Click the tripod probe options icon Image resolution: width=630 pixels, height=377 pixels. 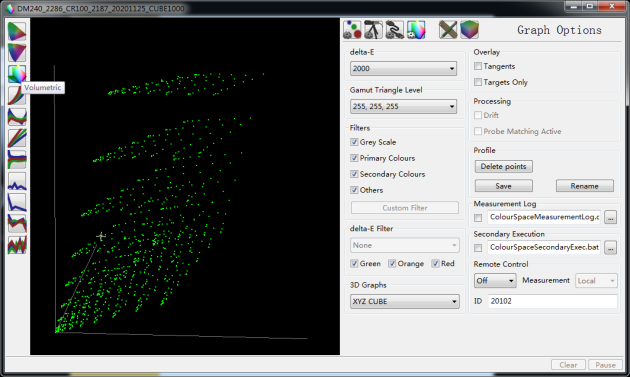tap(373, 30)
